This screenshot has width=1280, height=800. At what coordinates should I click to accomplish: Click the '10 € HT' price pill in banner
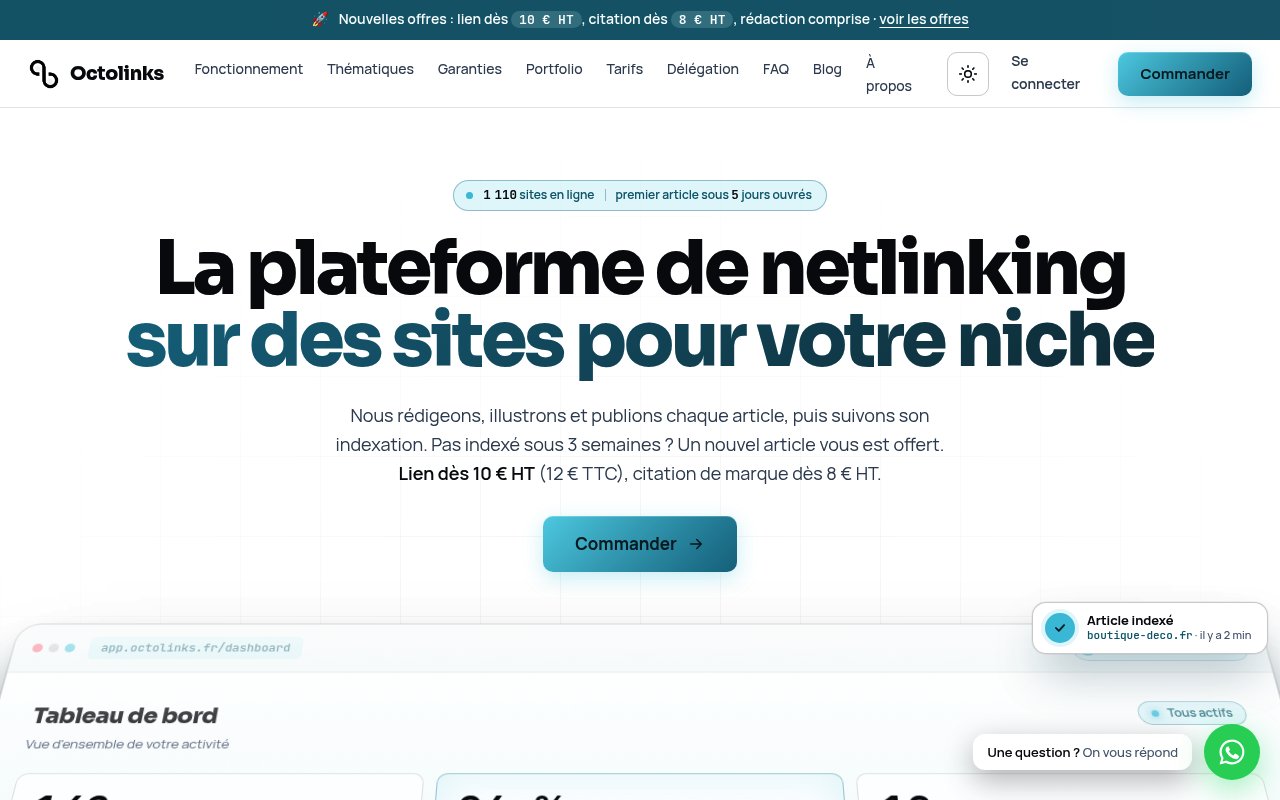point(547,20)
